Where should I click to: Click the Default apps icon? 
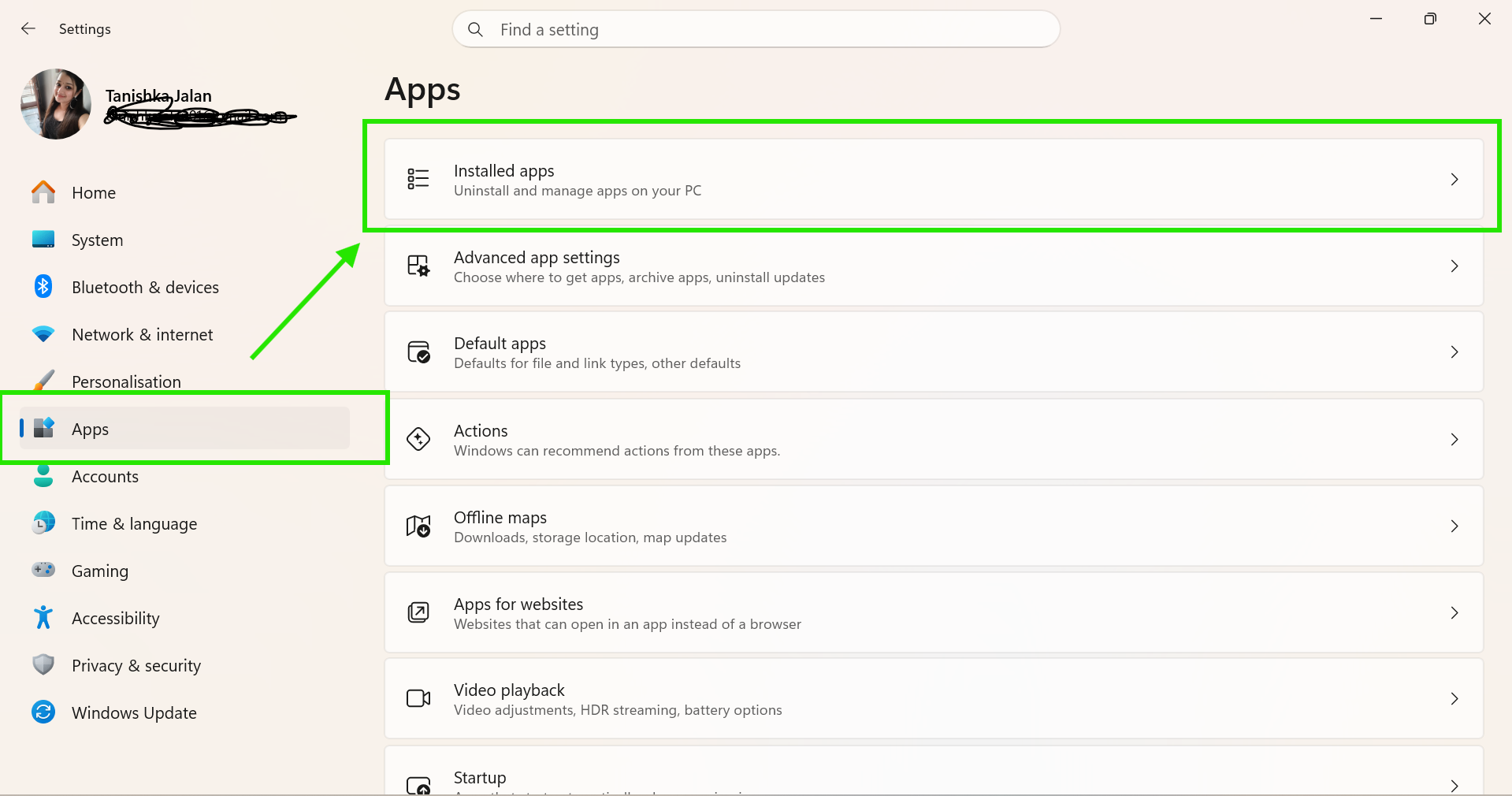coord(418,352)
